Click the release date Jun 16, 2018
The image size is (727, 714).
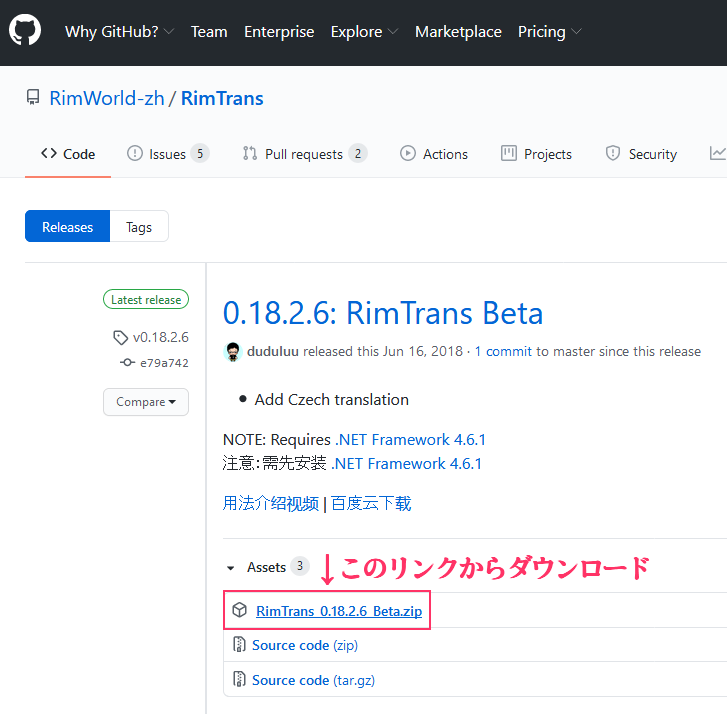point(422,351)
